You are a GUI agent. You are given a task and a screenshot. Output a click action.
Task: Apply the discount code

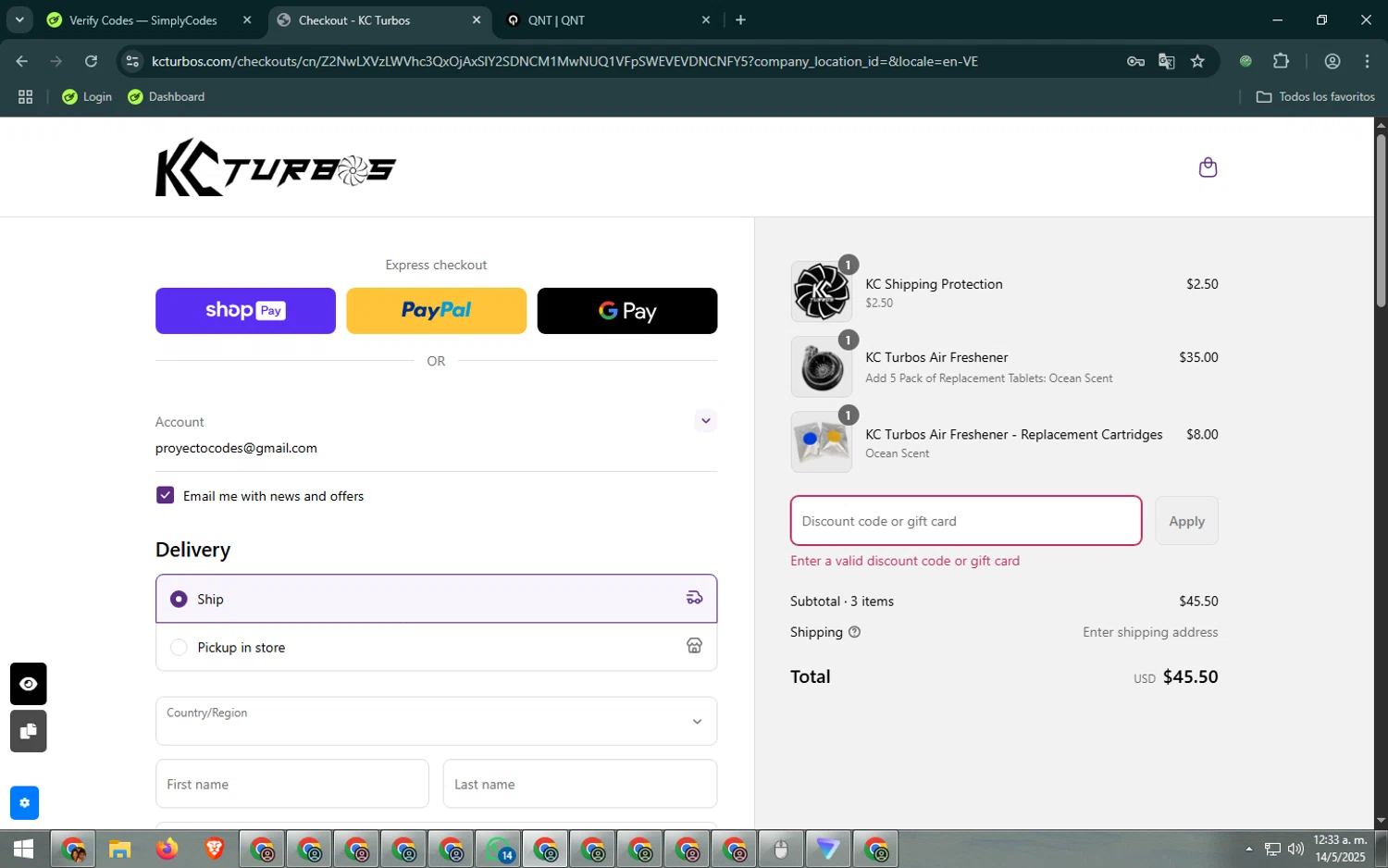click(x=1186, y=521)
